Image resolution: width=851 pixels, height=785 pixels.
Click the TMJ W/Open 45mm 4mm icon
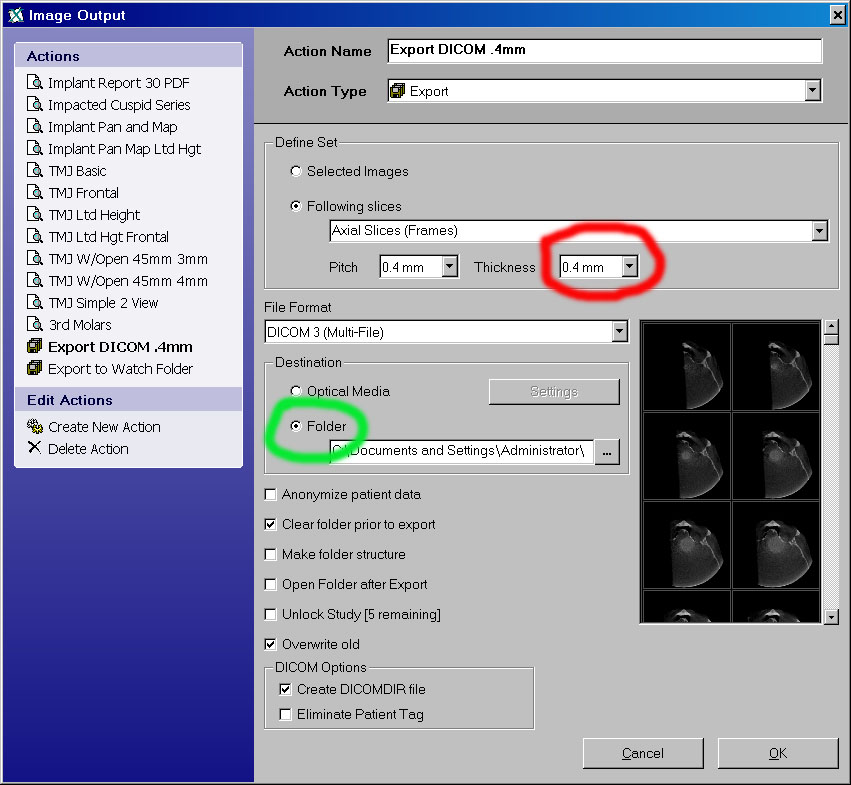pos(35,280)
